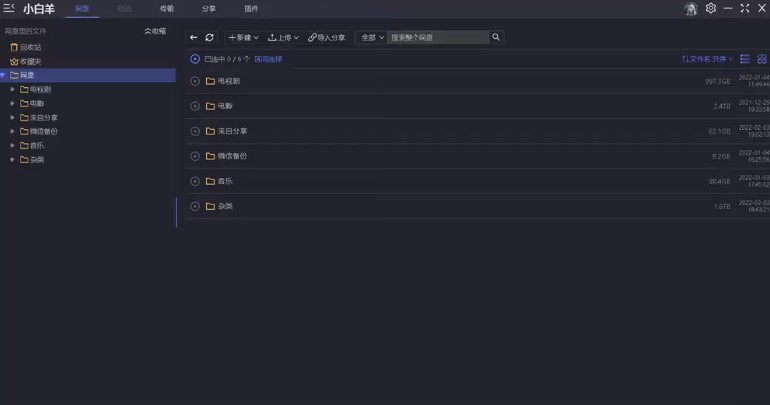The image size is (770, 405).
Task: Click 来自分享 folder icon in file list
Action: point(210,131)
